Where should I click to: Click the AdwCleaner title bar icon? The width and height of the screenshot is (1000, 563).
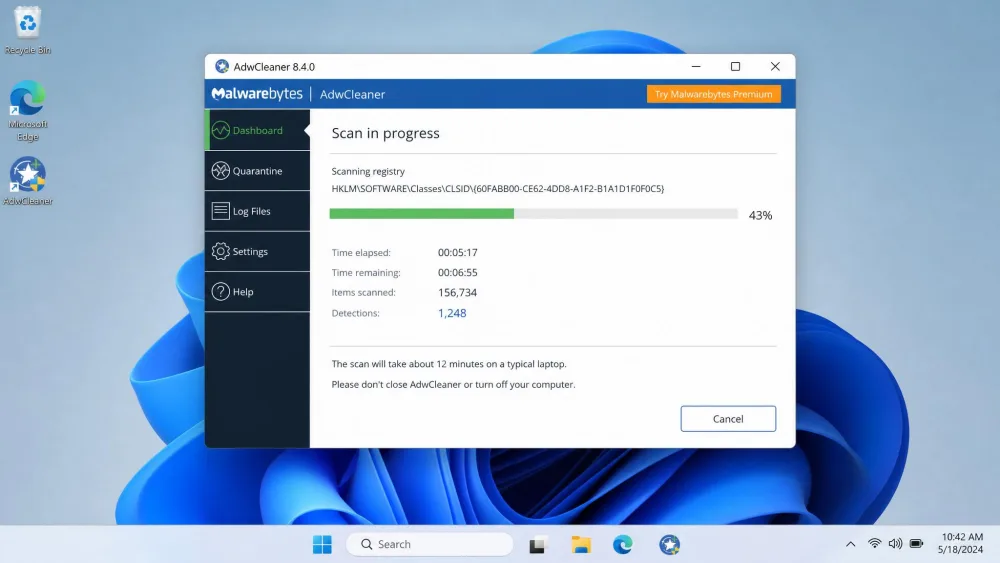point(222,66)
